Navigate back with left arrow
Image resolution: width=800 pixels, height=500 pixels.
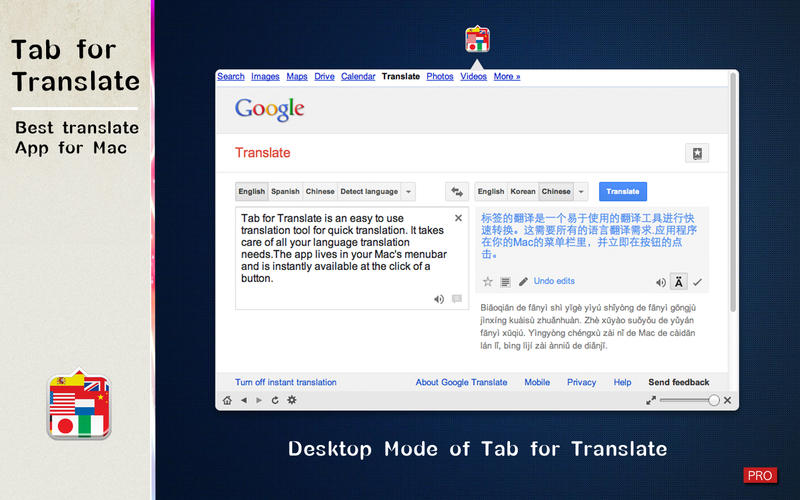click(x=244, y=401)
